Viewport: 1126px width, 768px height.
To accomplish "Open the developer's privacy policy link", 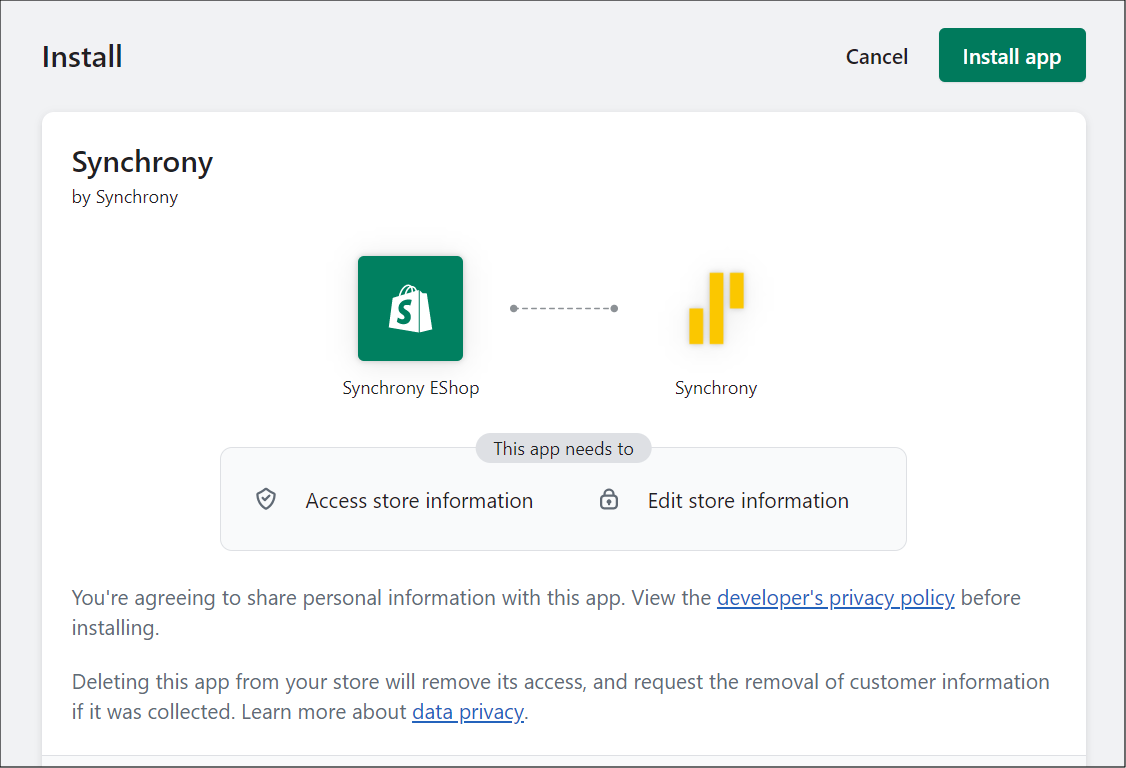I will [x=835, y=598].
